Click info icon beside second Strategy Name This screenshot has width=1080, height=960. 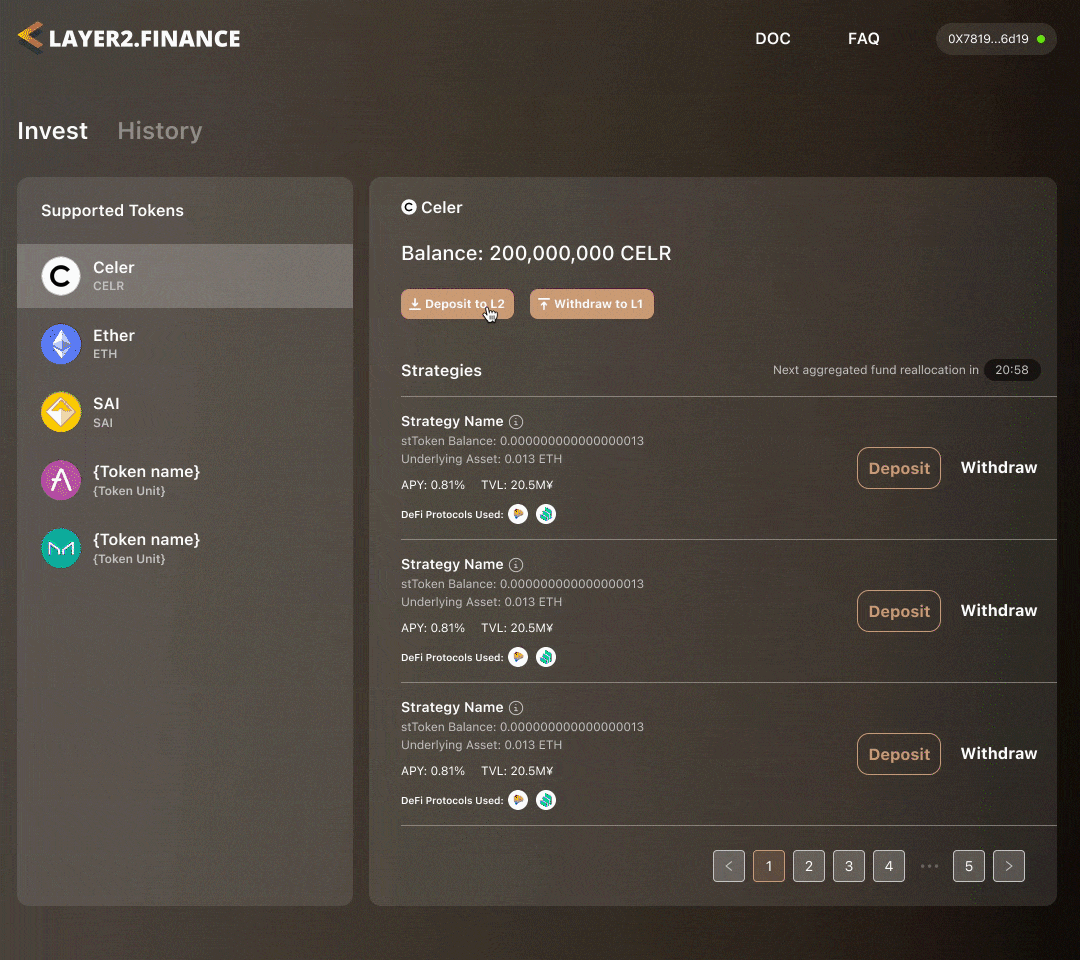516,565
